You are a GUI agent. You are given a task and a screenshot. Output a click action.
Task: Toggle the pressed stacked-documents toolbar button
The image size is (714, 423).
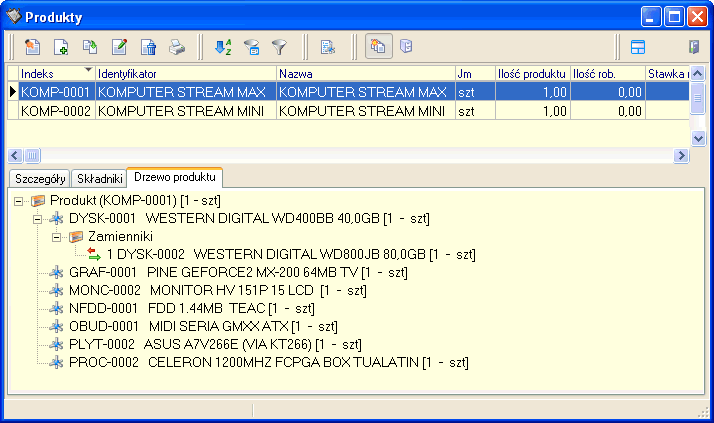[x=378, y=46]
